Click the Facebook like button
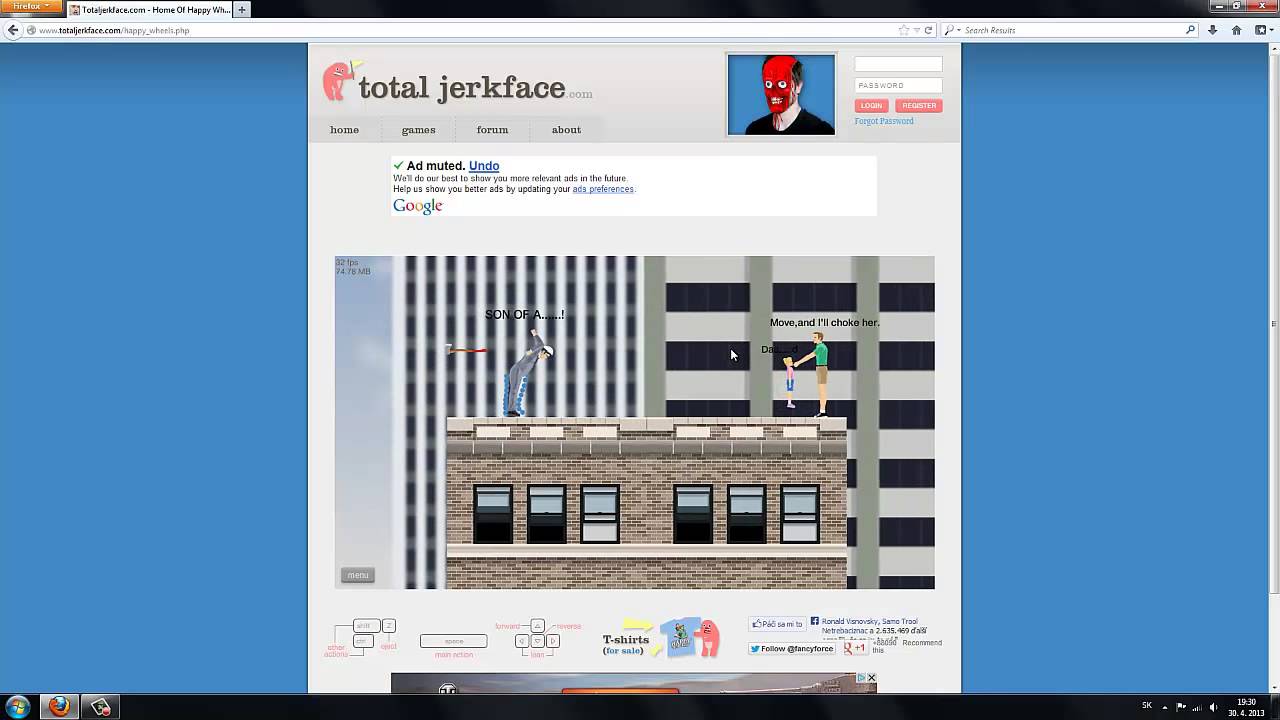Image resolution: width=1280 pixels, height=720 pixels. point(777,624)
